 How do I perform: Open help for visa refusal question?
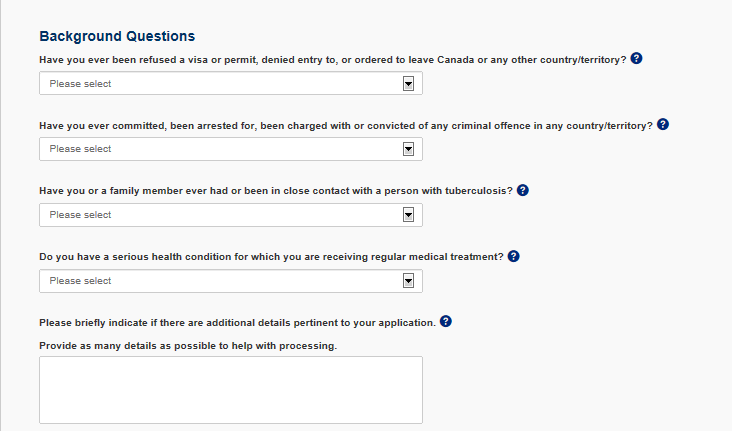pyautogui.click(x=636, y=58)
